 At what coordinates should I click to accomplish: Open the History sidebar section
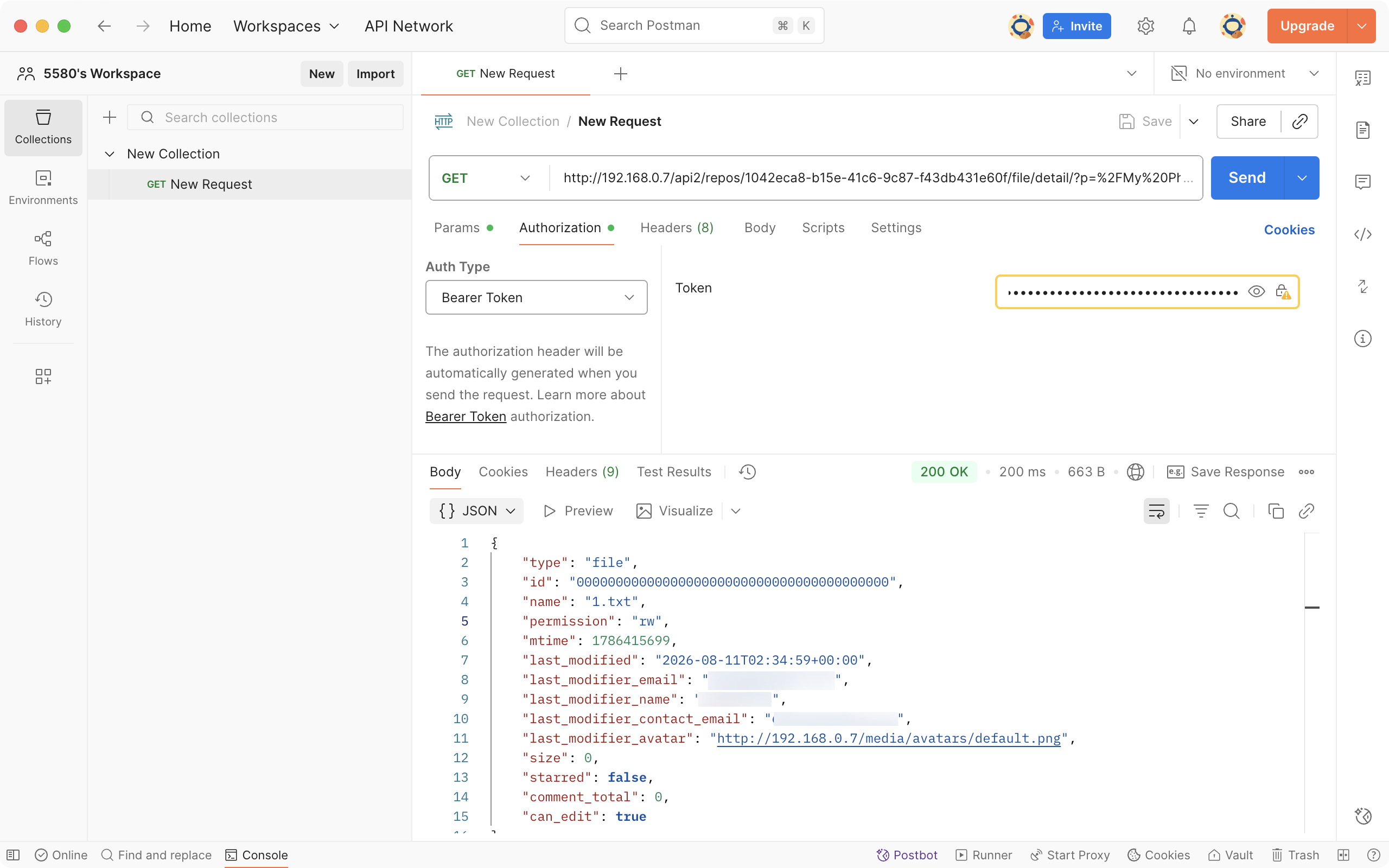pos(43,309)
